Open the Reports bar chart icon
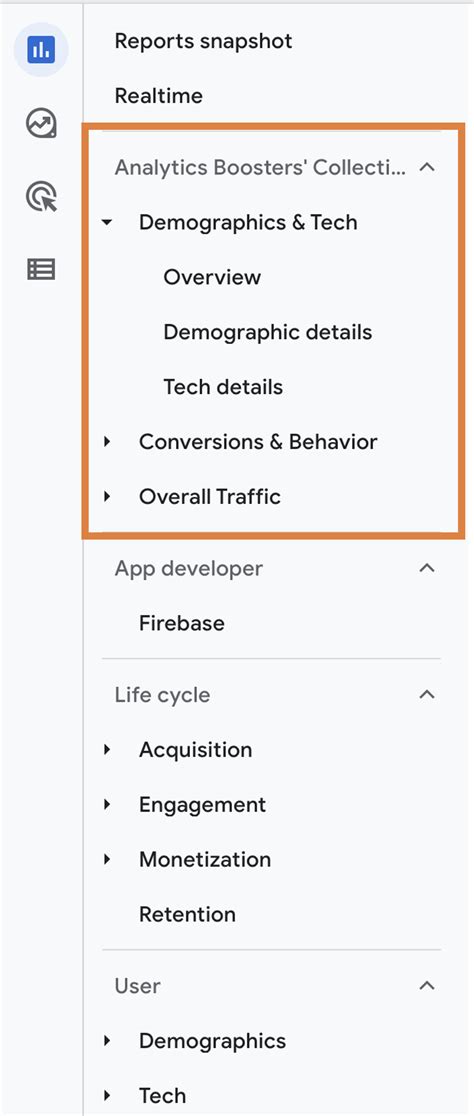474x1116 pixels. click(x=41, y=50)
